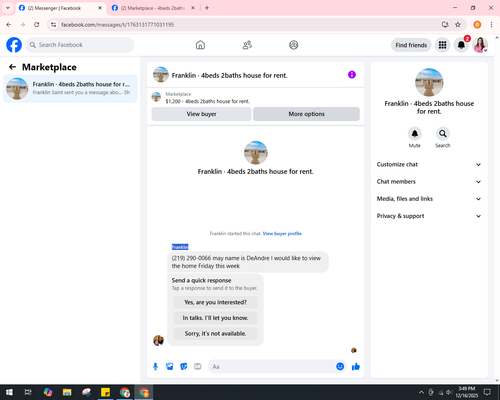Show hidden system tray icons chevron
500x400 pixels.
[421, 392]
